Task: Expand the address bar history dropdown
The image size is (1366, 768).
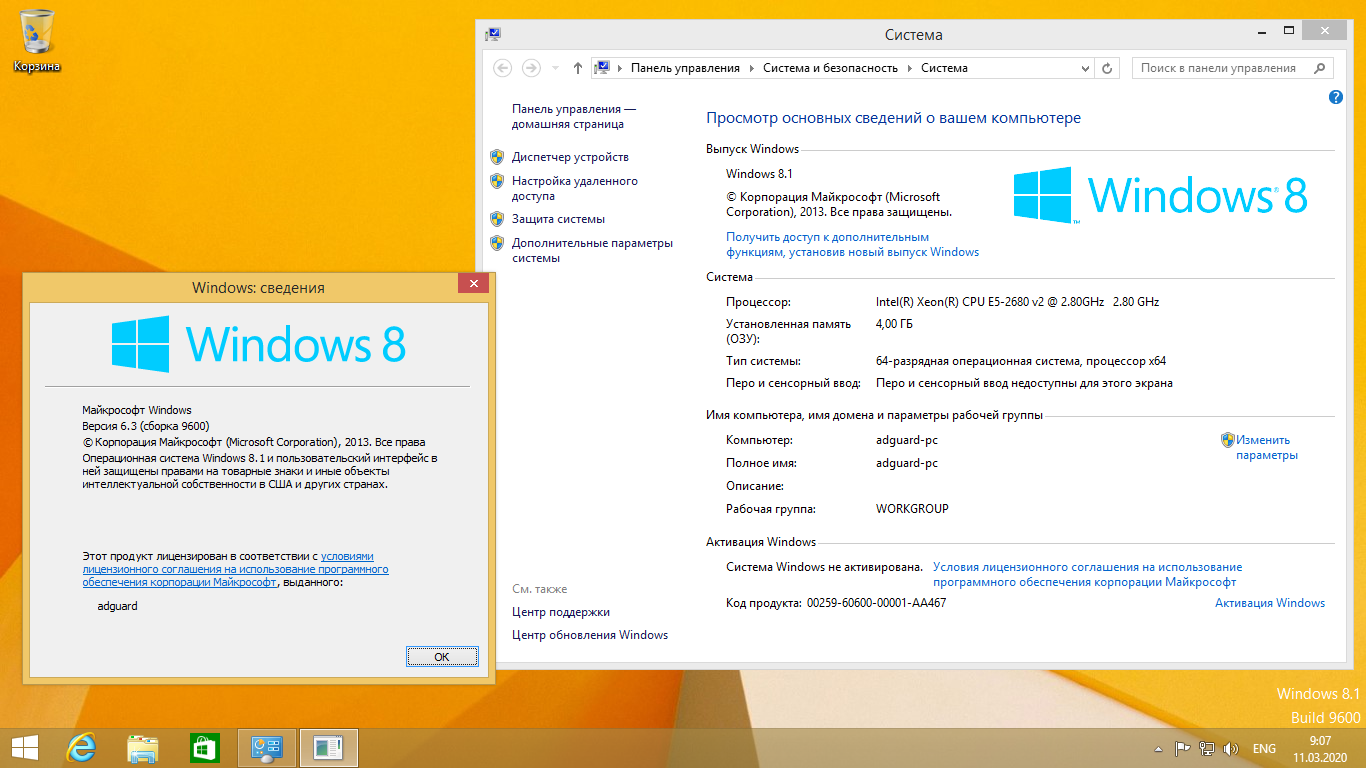Action: 1086,68
